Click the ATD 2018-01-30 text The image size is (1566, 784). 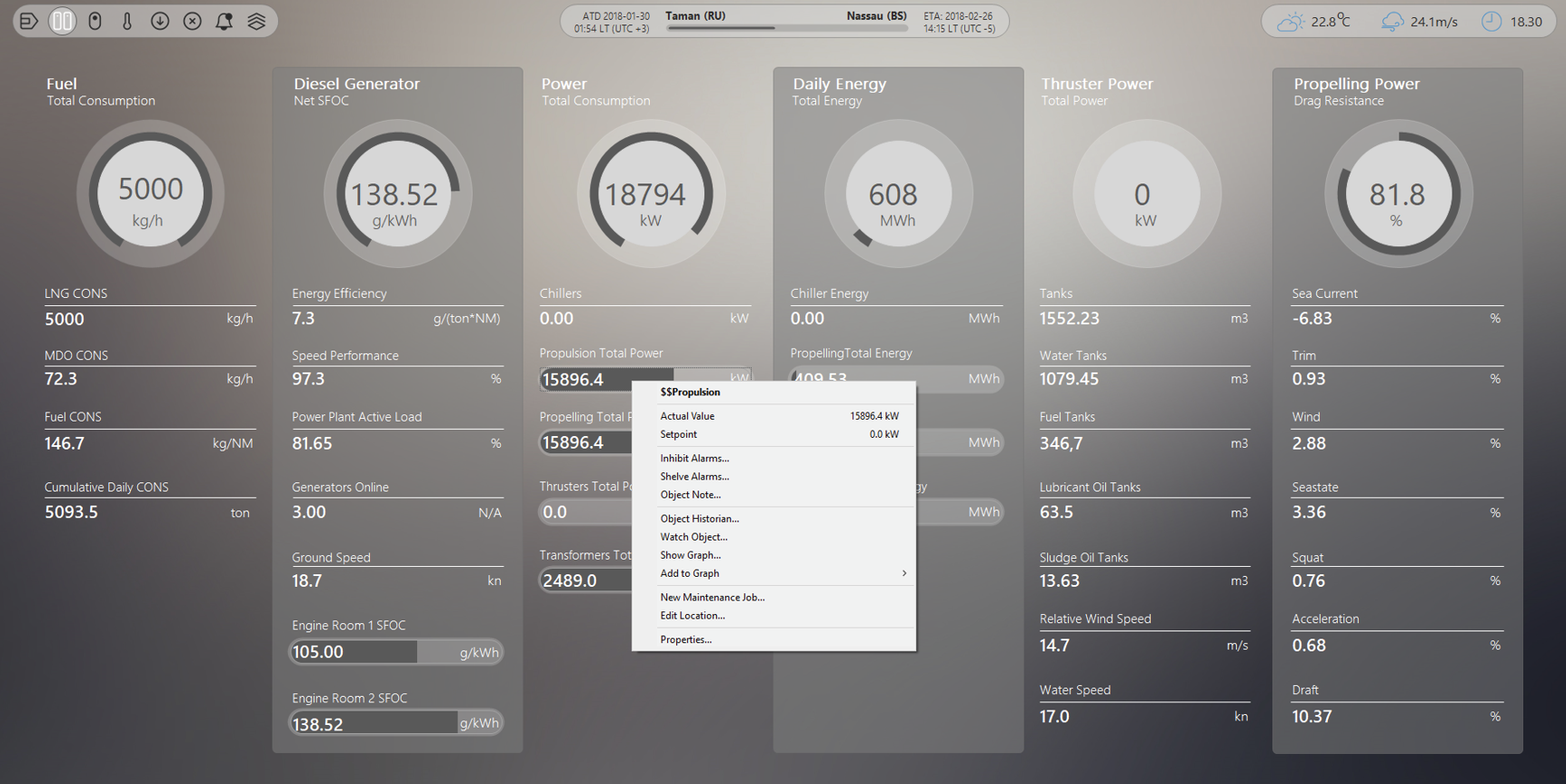tap(616, 15)
